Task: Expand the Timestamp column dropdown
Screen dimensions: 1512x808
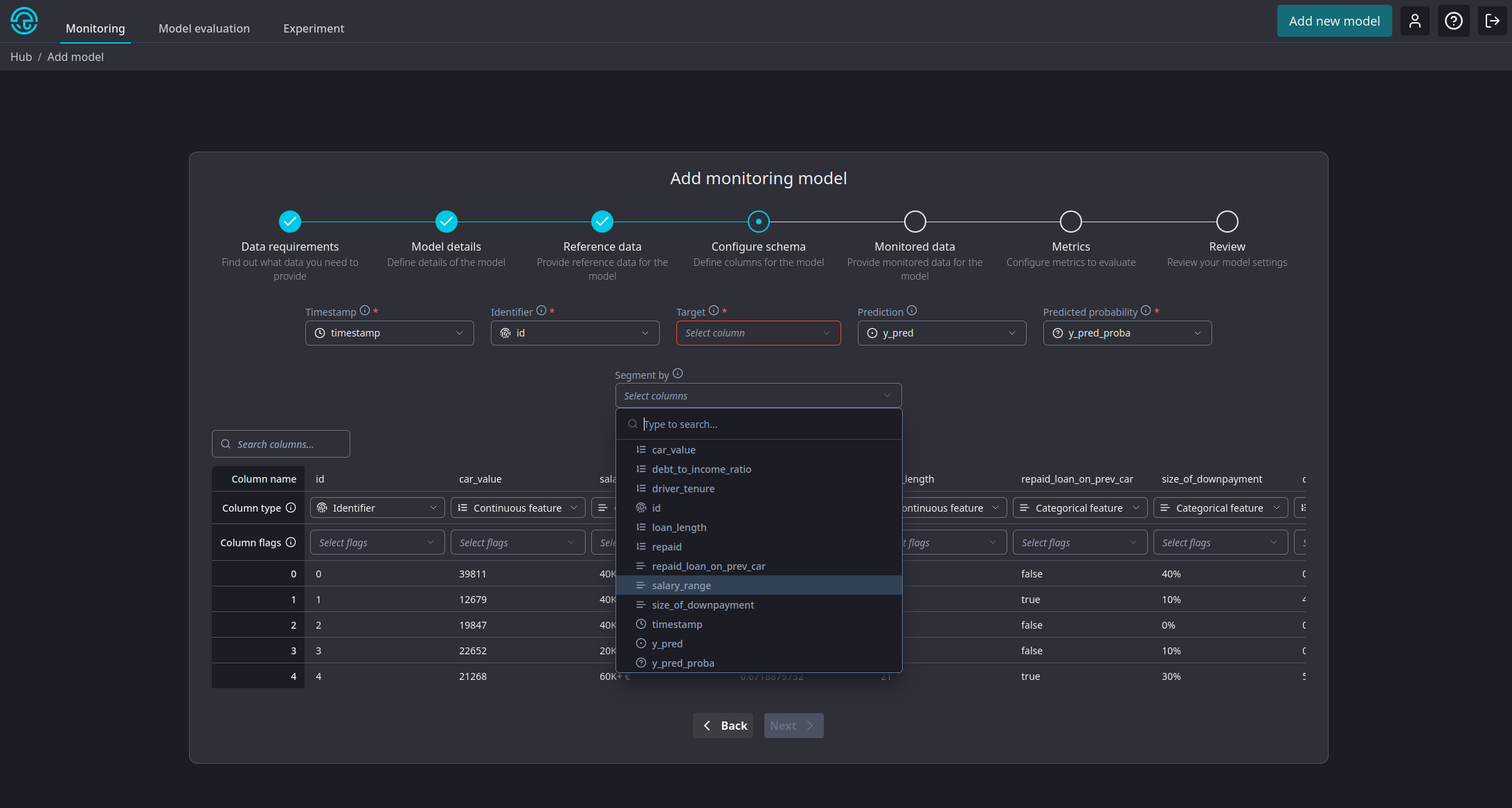Action: pyautogui.click(x=389, y=333)
